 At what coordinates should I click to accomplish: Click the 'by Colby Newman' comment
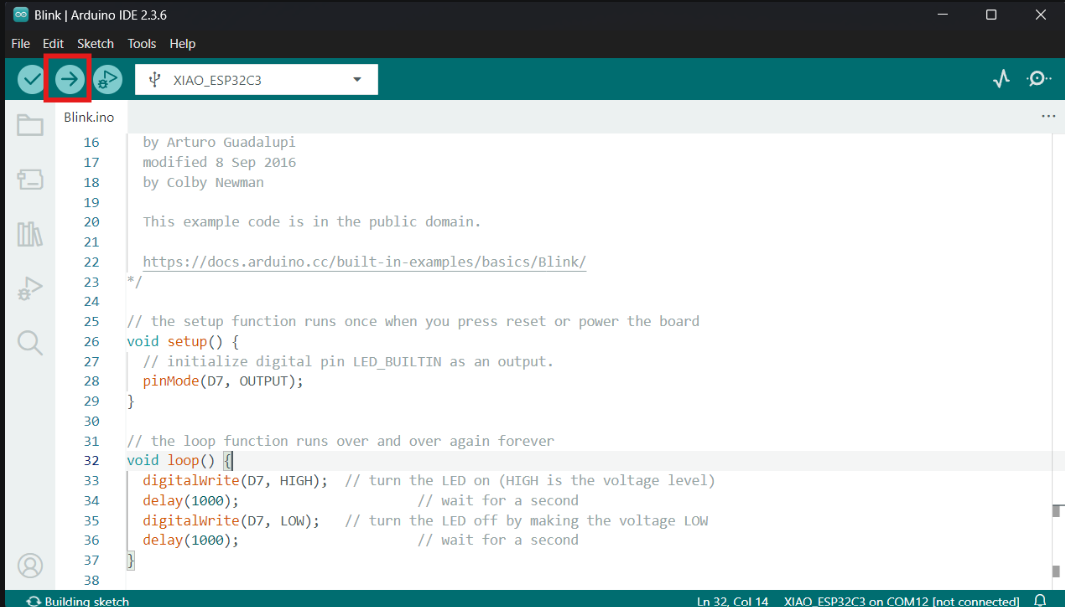point(203,182)
